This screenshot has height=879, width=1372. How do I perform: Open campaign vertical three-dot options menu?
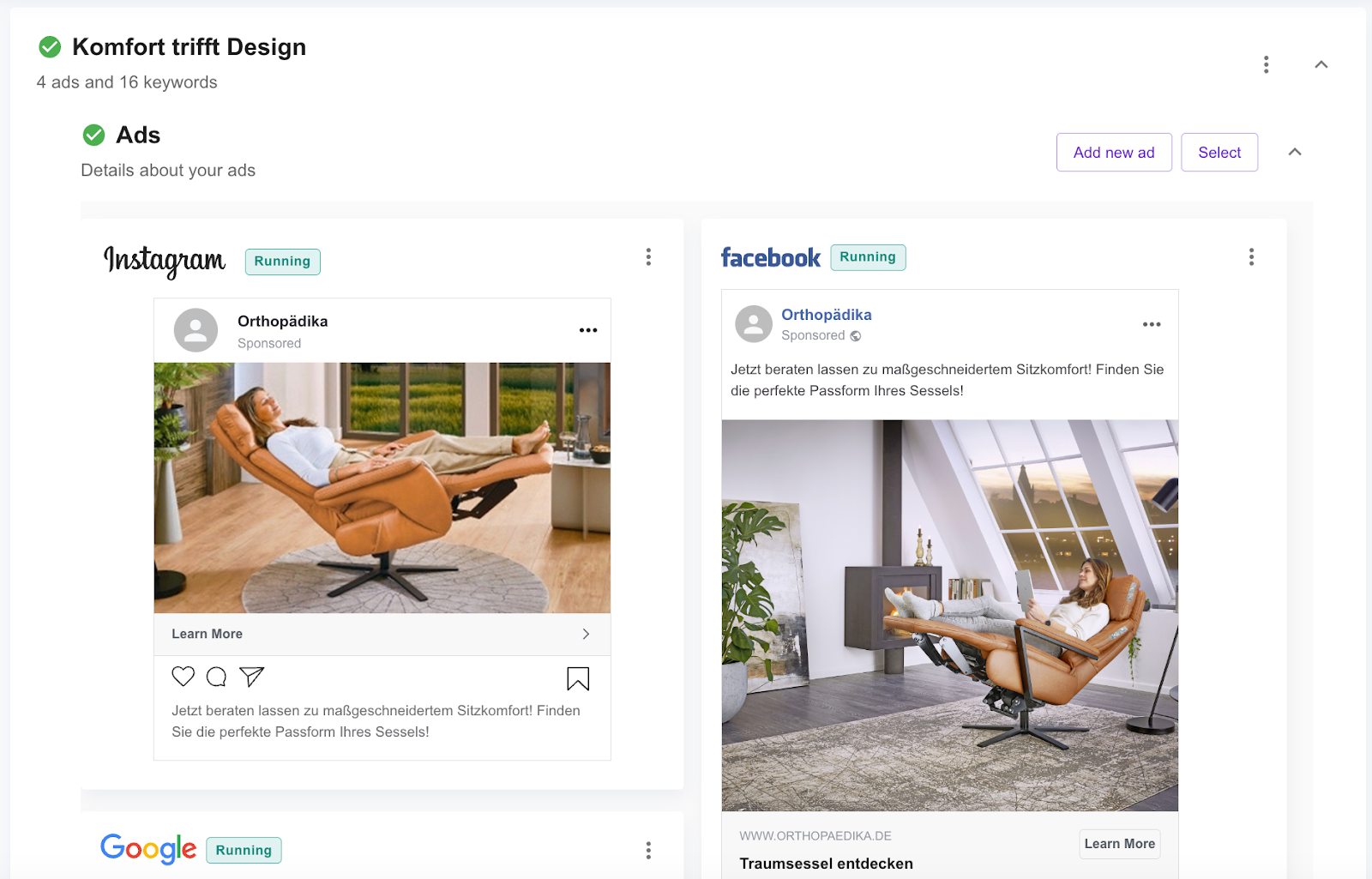pyautogui.click(x=1266, y=64)
